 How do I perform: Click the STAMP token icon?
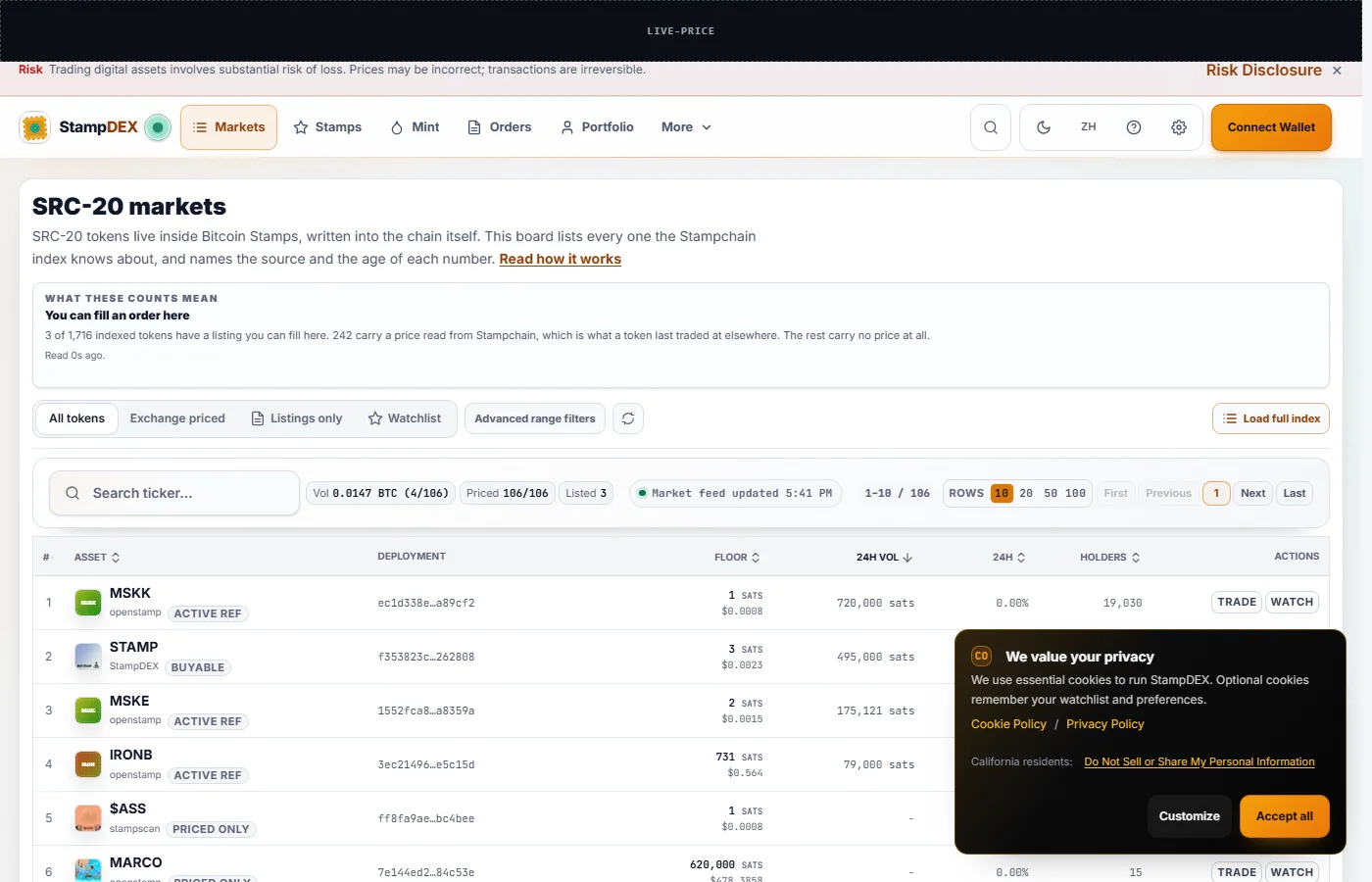(88, 657)
